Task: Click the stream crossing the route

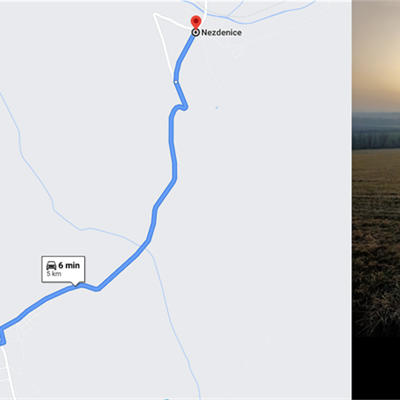Action: [x=144, y=243]
